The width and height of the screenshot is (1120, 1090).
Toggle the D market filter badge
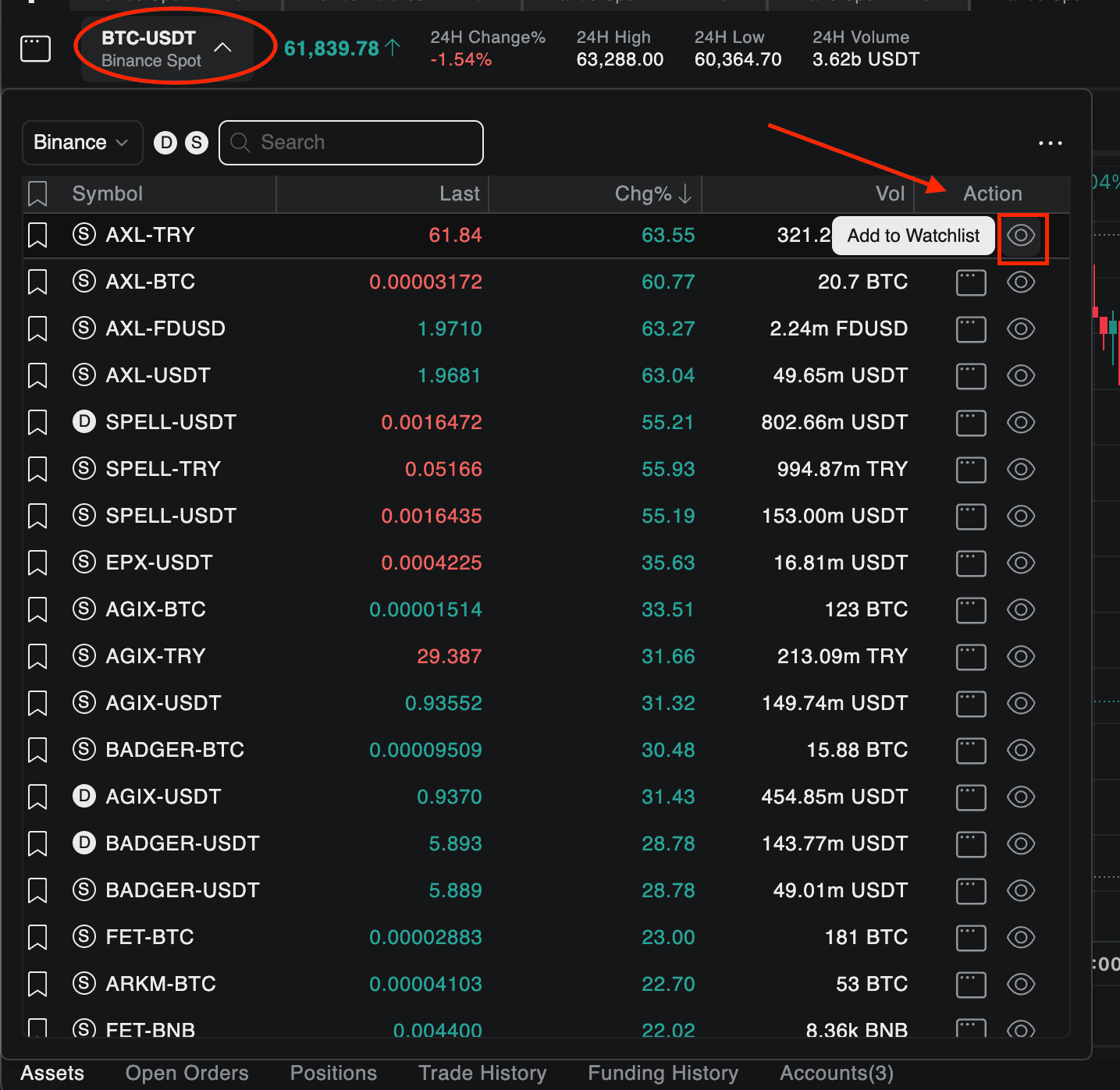[165, 142]
